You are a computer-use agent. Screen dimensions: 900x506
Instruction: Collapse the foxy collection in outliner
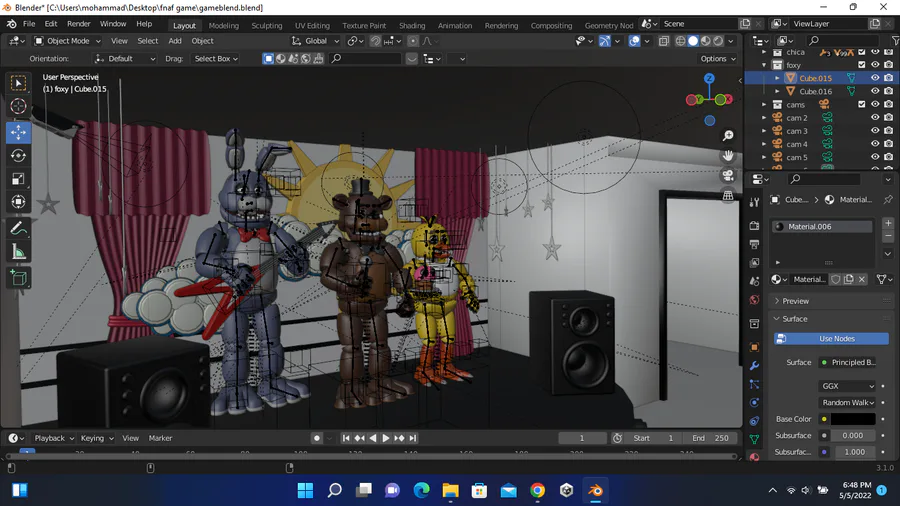click(x=764, y=65)
